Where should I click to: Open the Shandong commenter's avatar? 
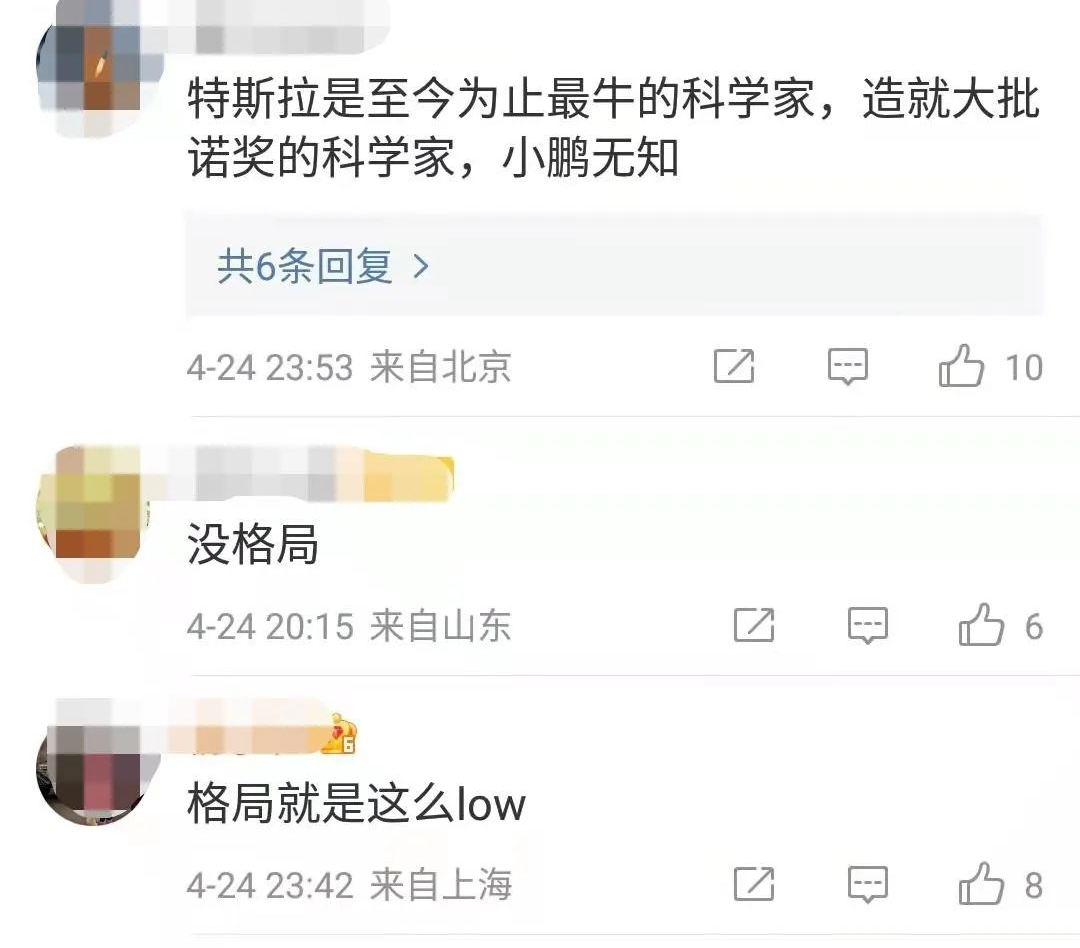coord(92,513)
